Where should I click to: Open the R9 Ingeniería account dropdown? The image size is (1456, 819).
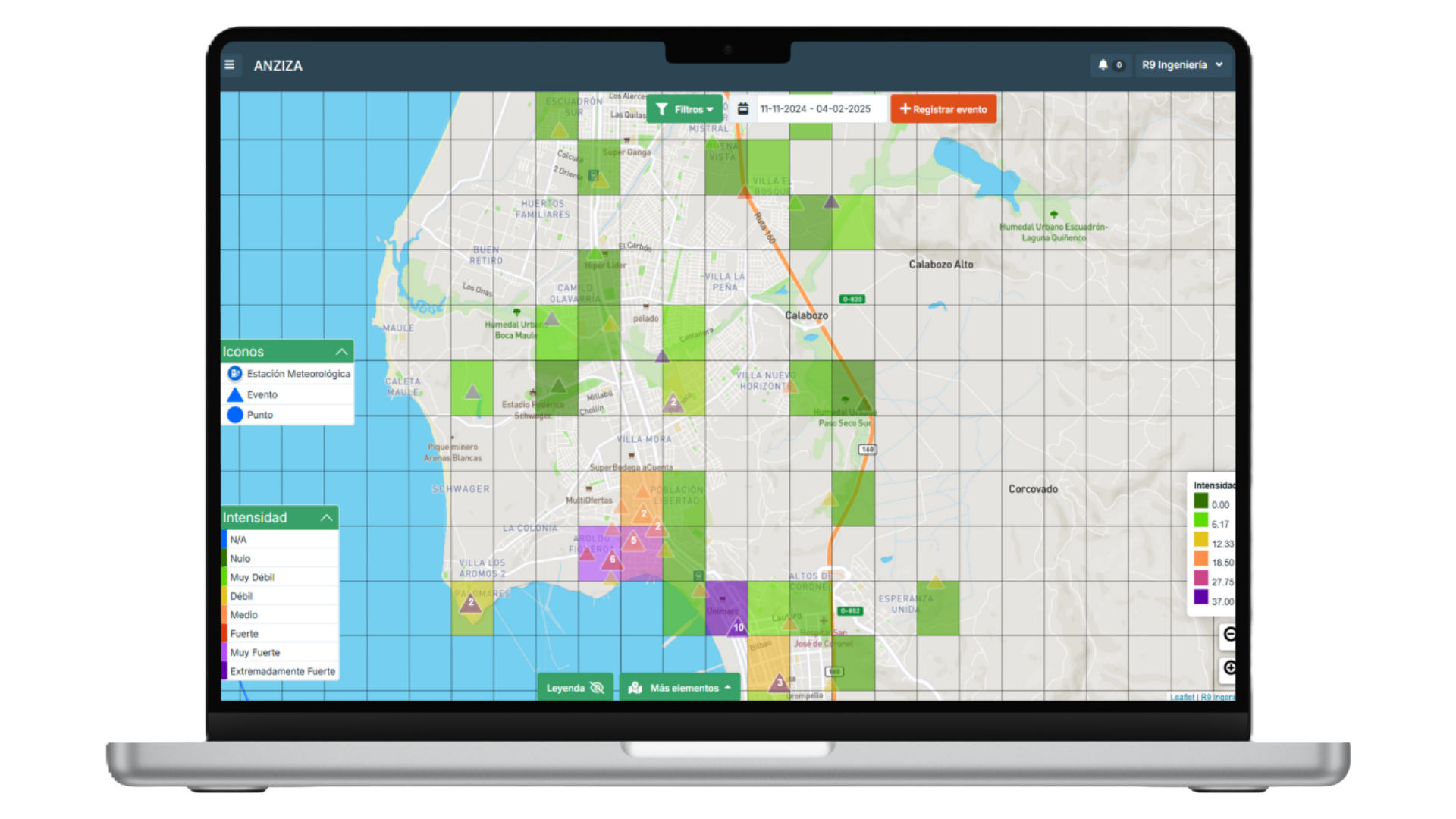coord(1182,65)
